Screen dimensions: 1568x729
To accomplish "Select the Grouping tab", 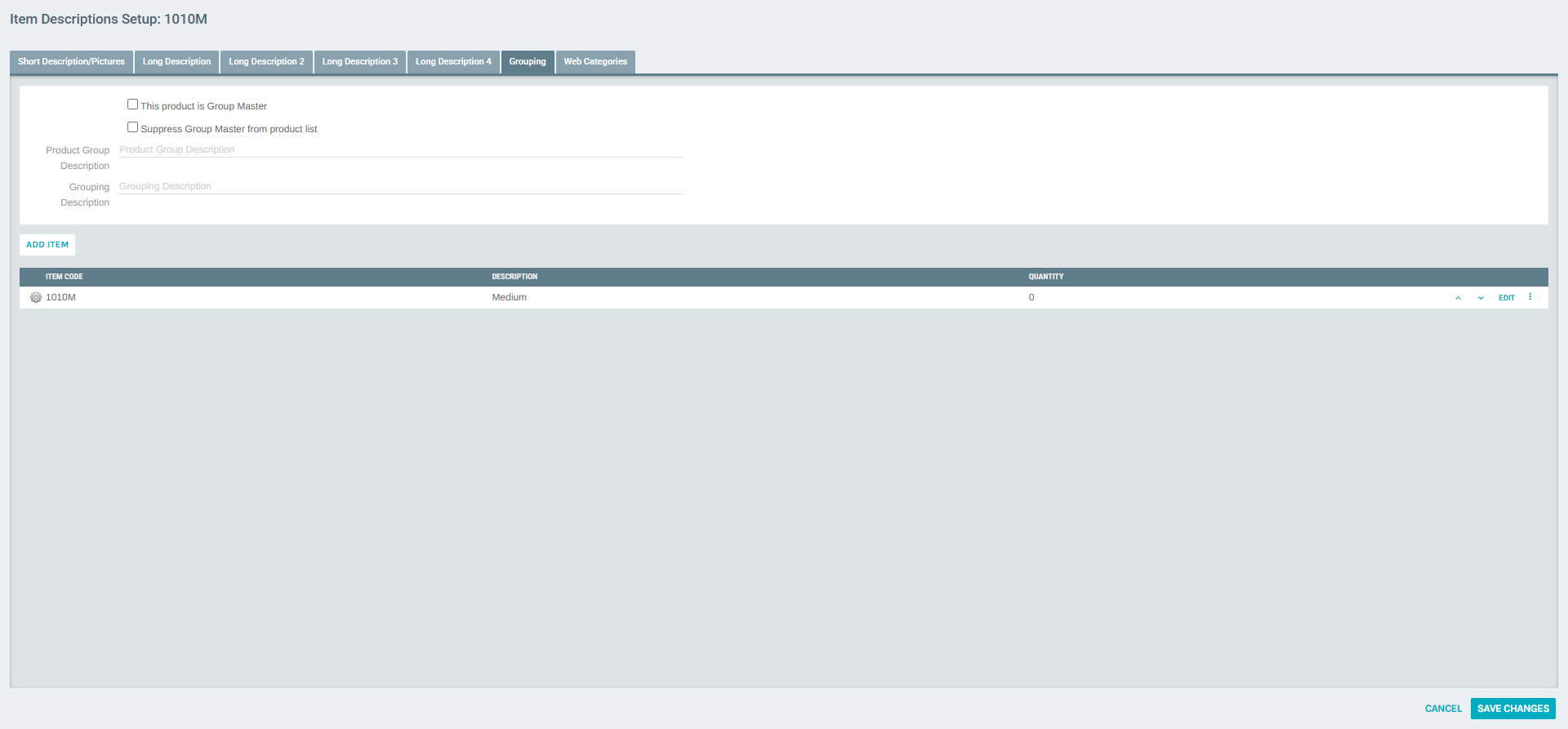I will click(528, 62).
